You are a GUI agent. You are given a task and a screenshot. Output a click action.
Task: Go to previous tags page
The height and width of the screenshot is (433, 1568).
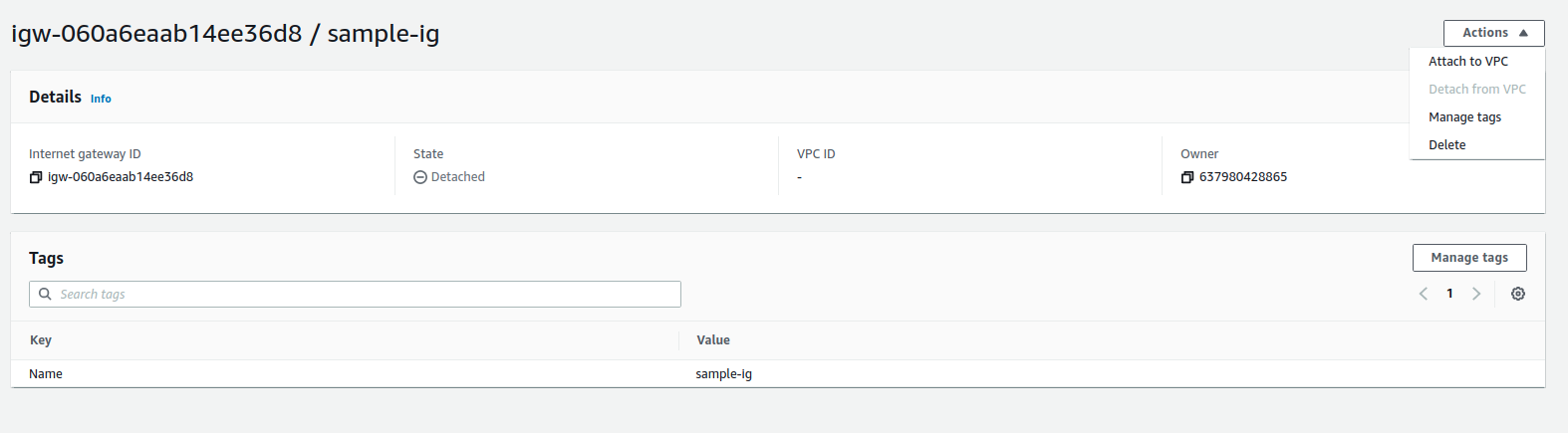(x=1424, y=294)
